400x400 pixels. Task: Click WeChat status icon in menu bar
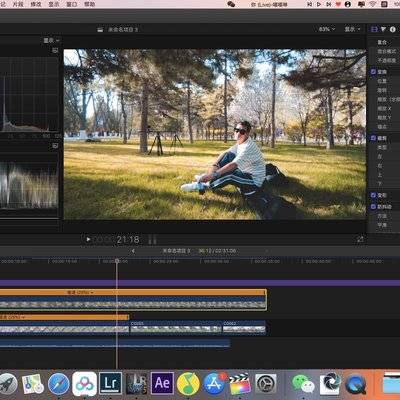pos(231,4)
